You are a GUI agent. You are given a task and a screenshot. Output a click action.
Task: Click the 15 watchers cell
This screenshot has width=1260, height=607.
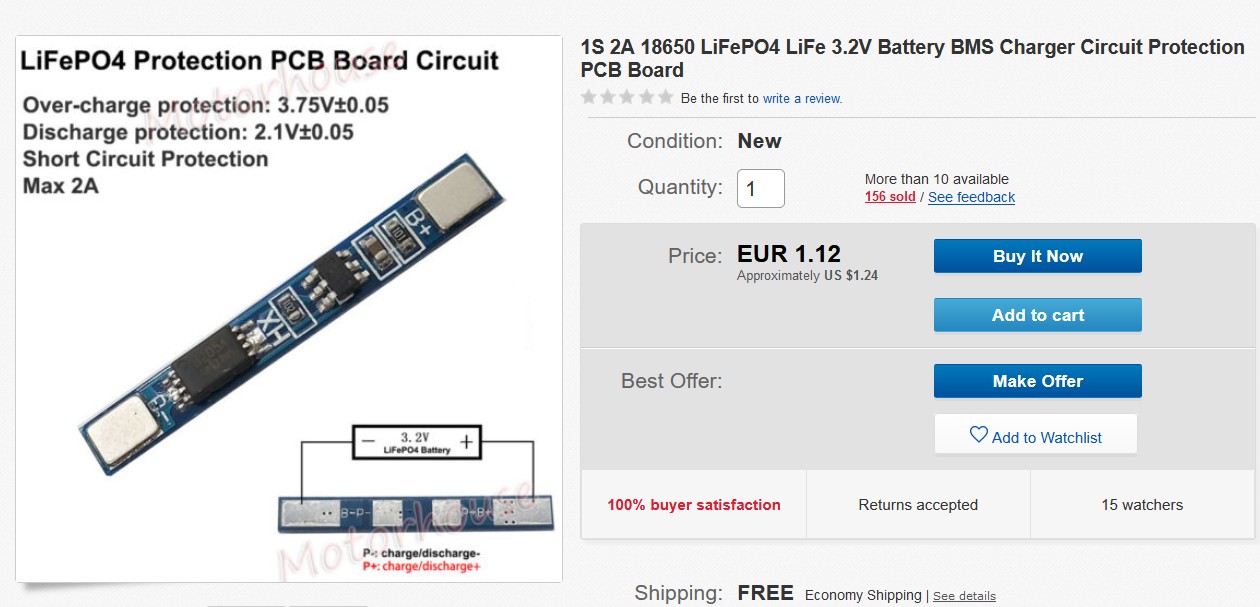coord(1142,505)
